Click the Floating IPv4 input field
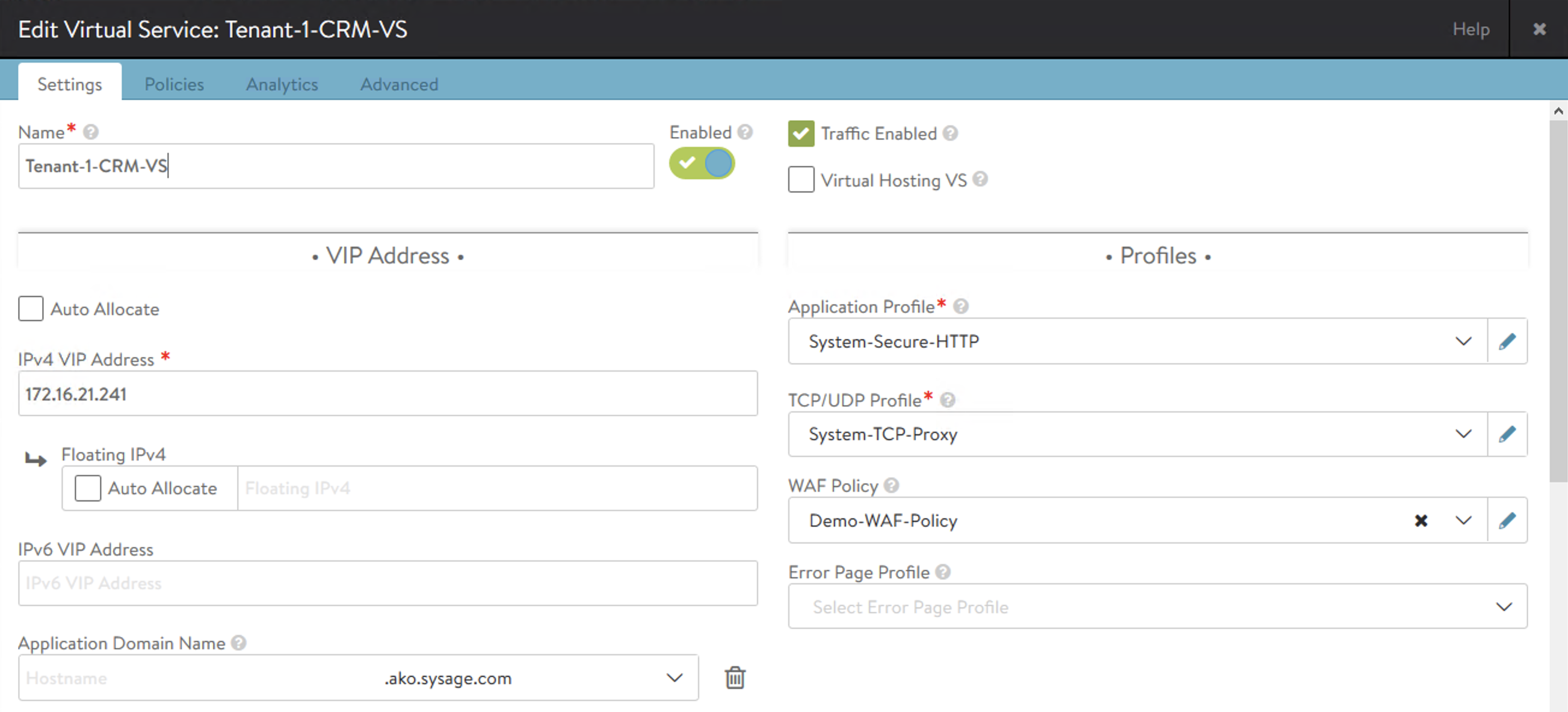1568x712 pixels. pyautogui.click(x=498, y=488)
